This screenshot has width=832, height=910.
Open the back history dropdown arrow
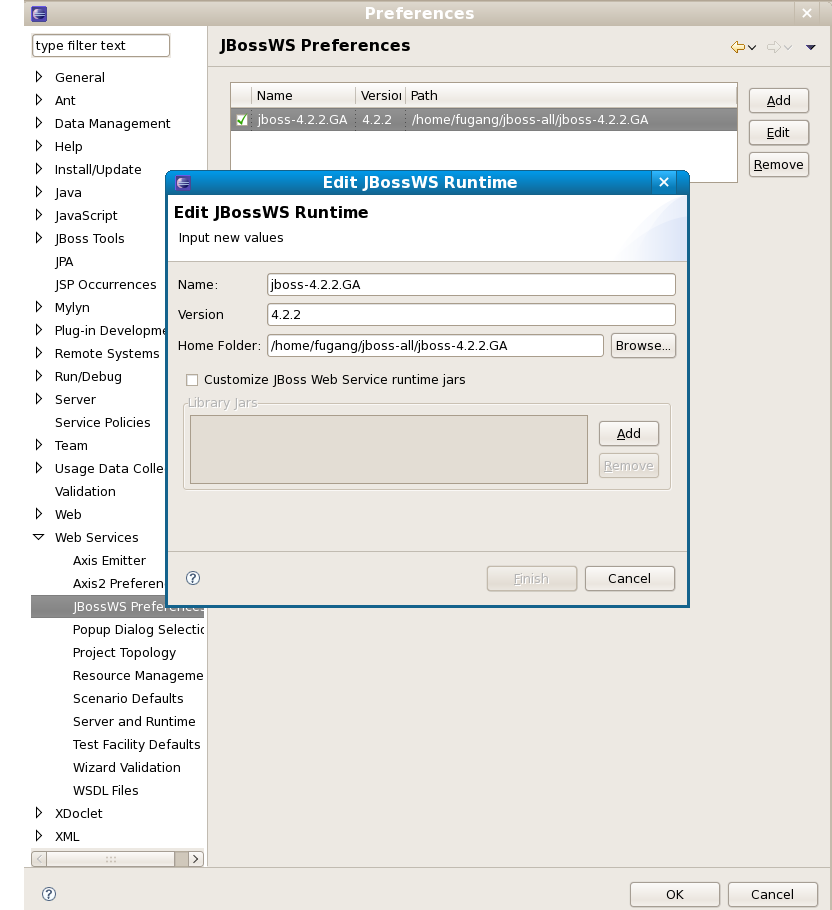click(753, 47)
